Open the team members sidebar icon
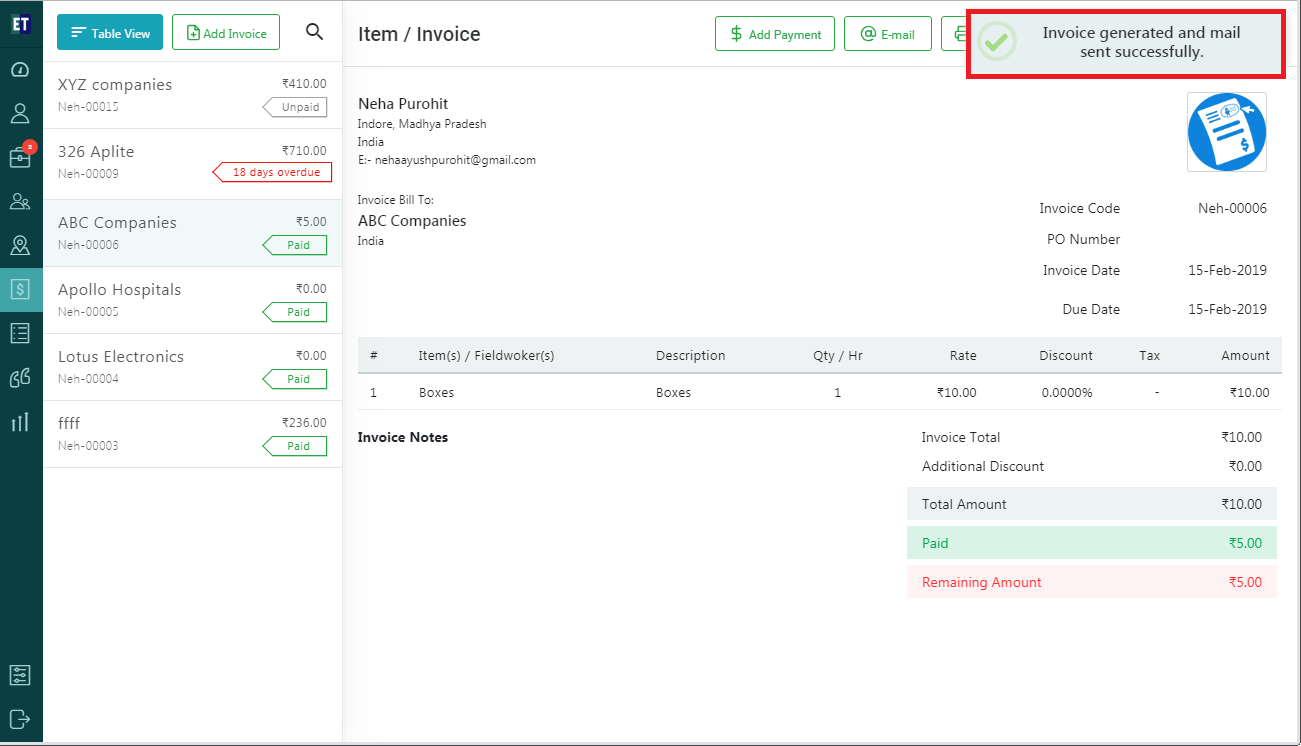The width and height of the screenshot is (1301, 746). pos(20,201)
